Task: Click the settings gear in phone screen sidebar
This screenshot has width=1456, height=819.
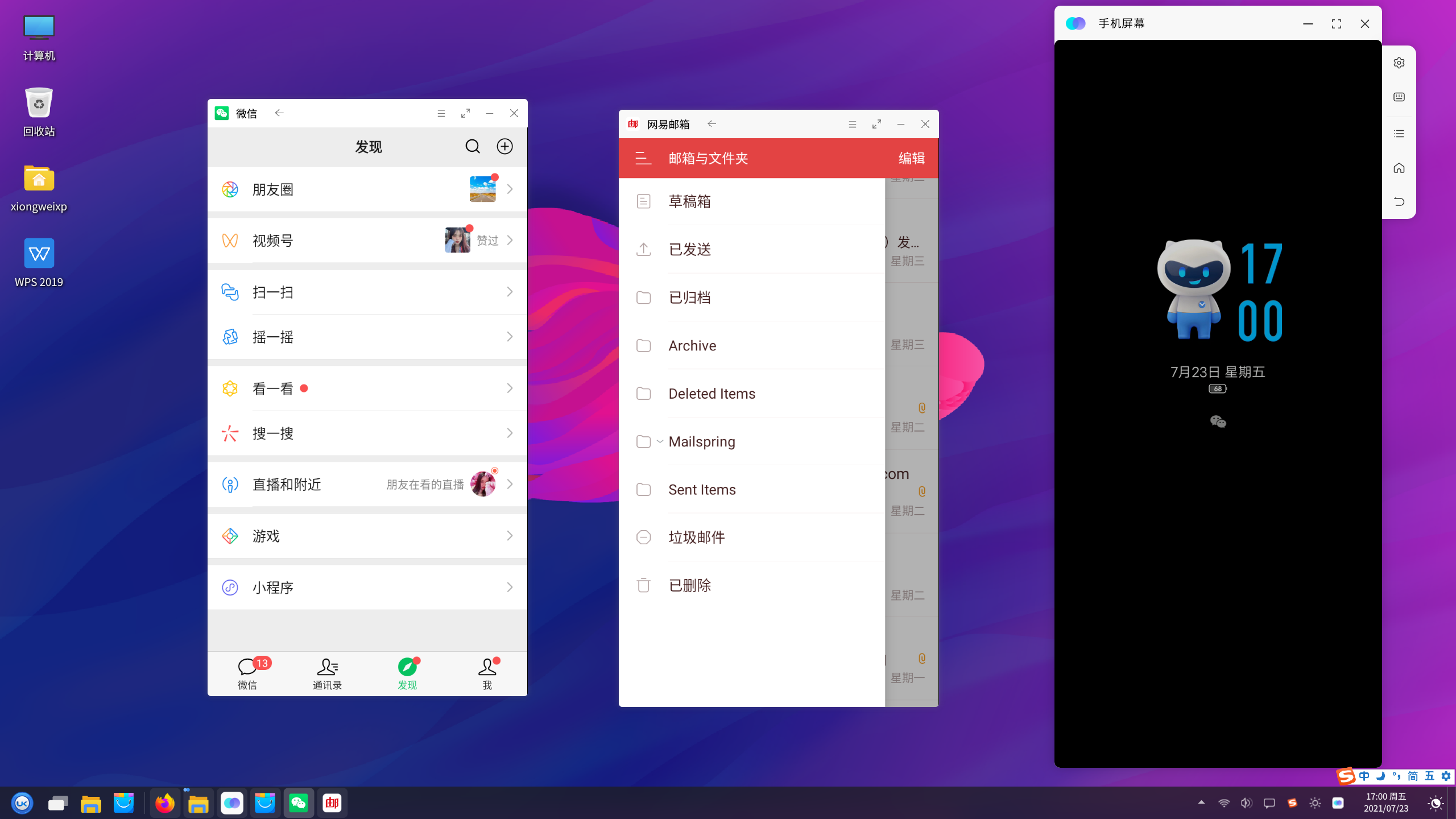Action: pyautogui.click(x=1399, y=63)
